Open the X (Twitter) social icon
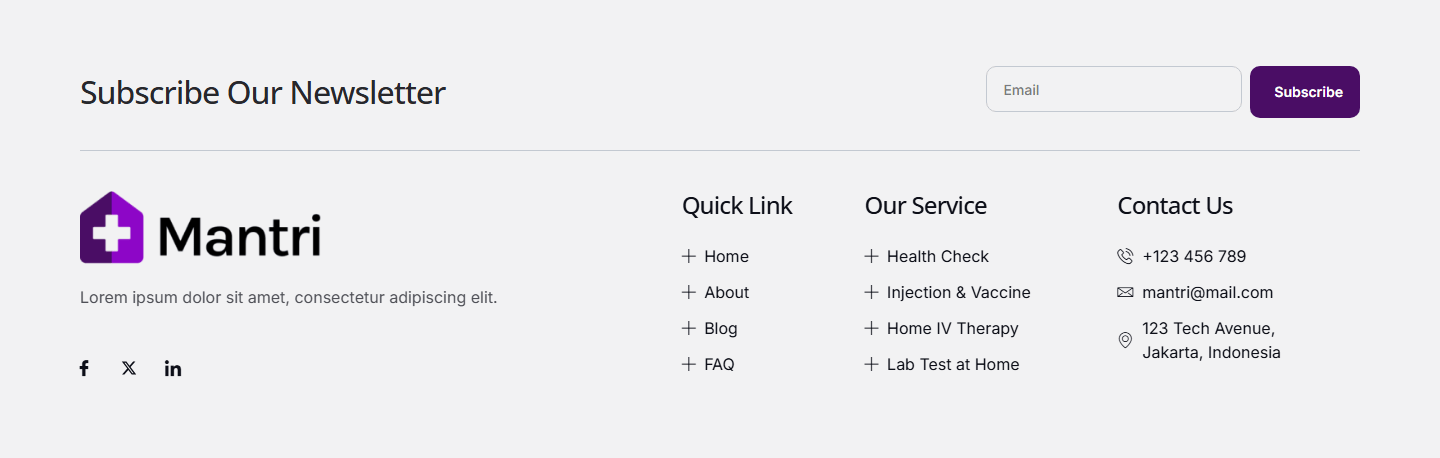The height and width of the screenshot is (458, 1440). [x=129, y=368]
